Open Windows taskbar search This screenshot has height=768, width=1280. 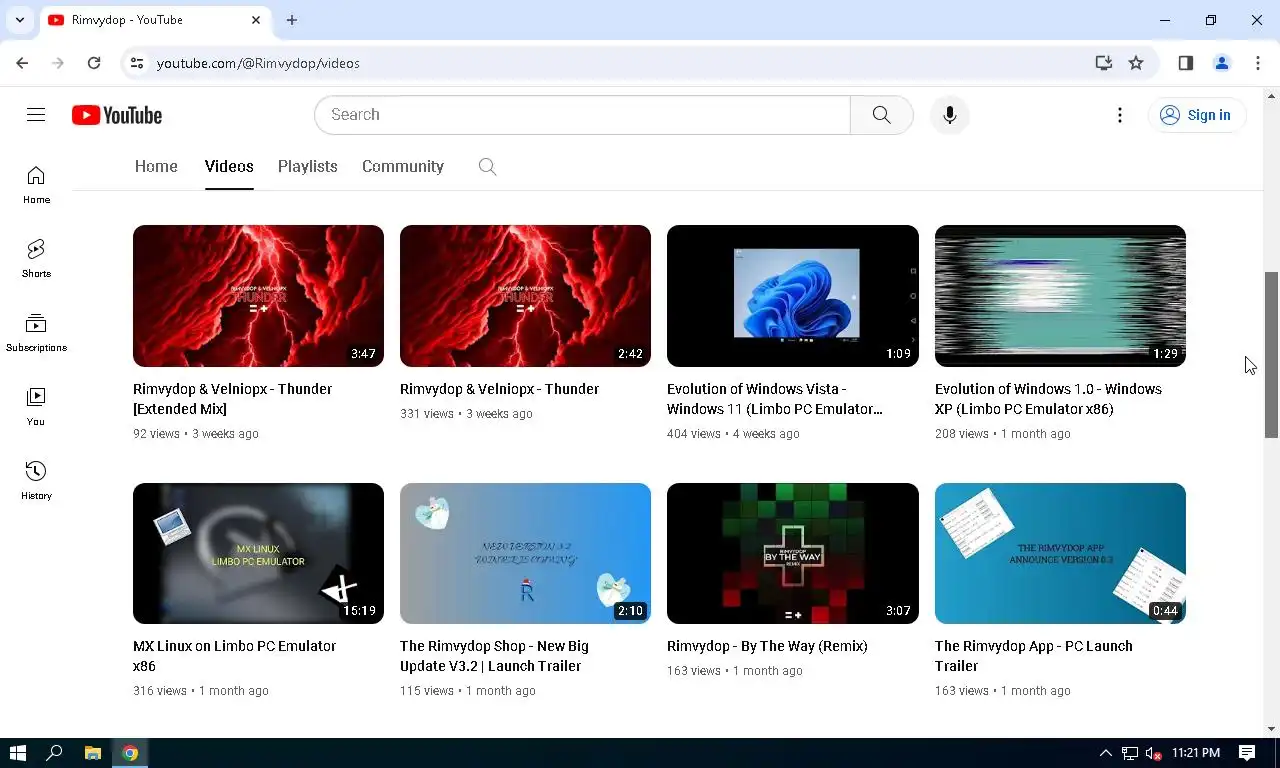click(x=55, y=753)
